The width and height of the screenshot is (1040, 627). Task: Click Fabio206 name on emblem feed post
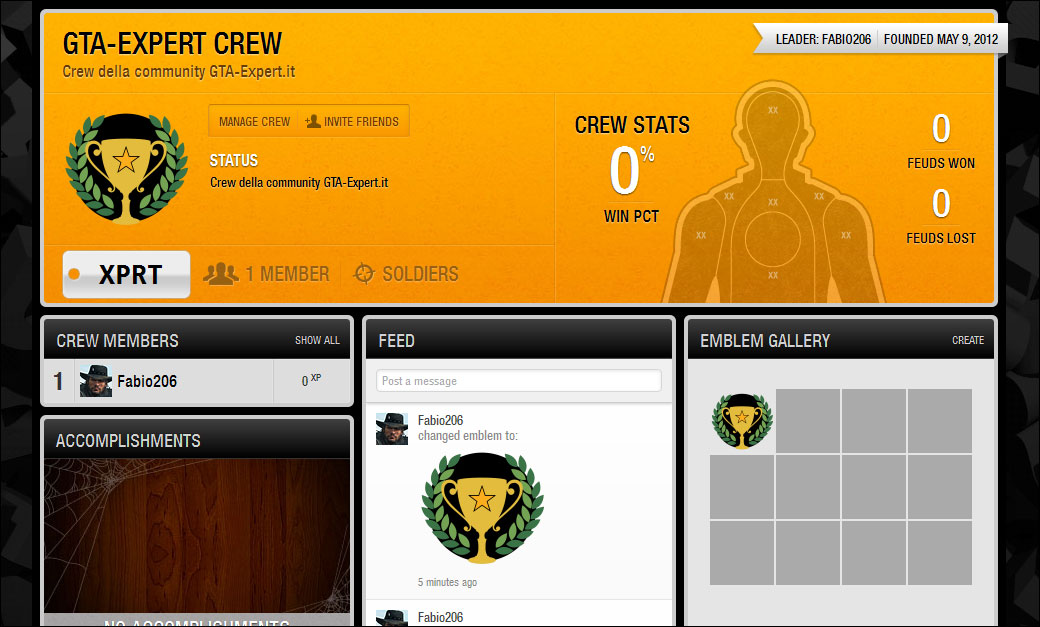point(440,420)
